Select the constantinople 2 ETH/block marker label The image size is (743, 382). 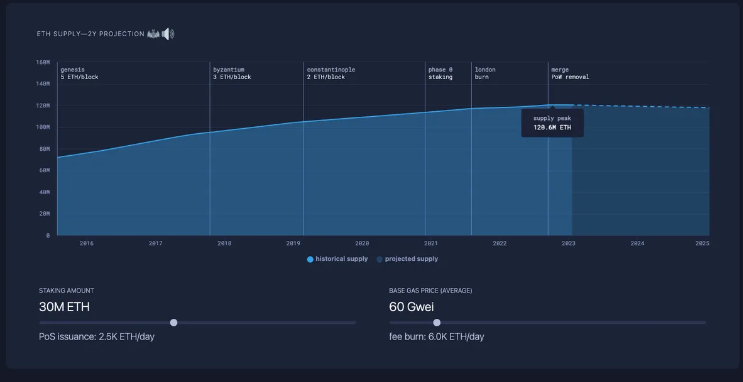pyautogui.click(x=331, y=73)
